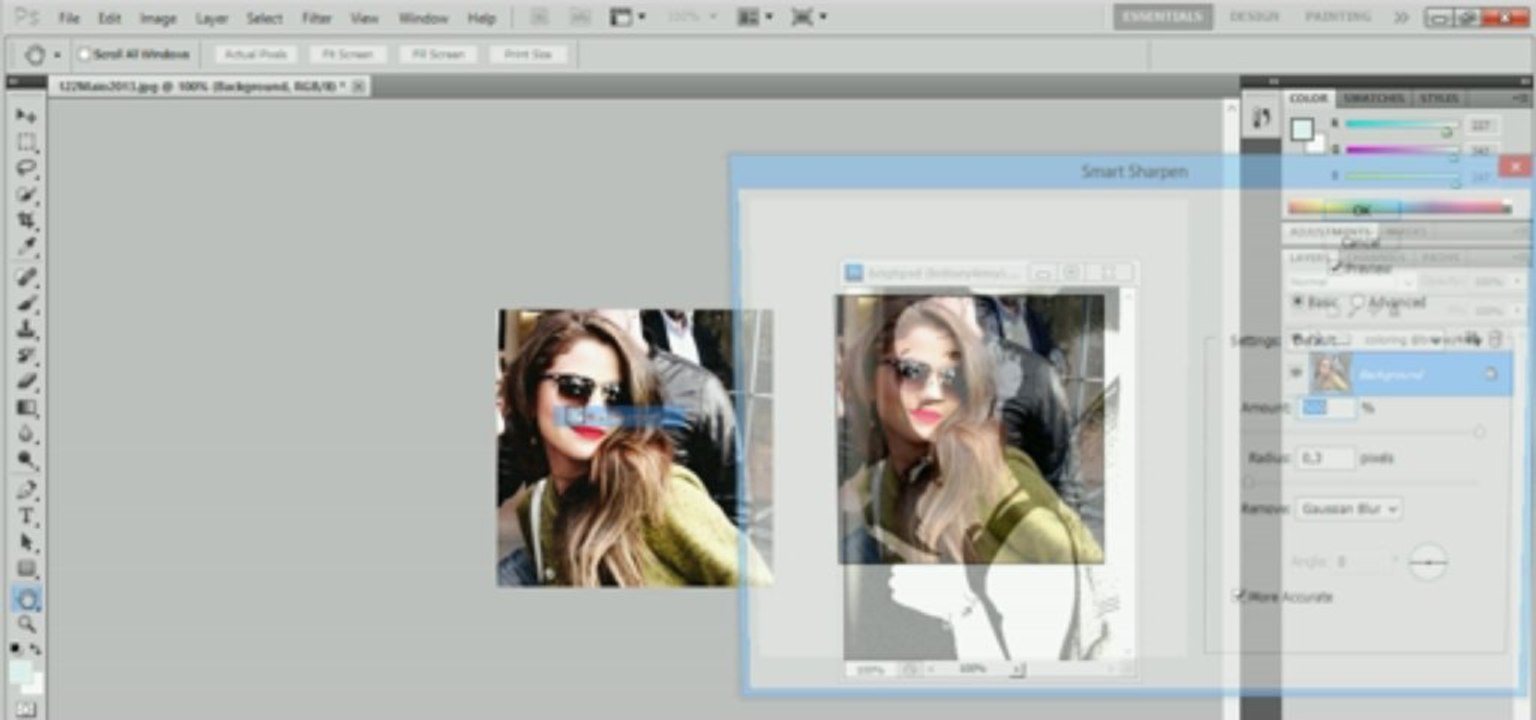This screenshot has width=1536, height=720.
Task: Select the Crop tool
Action: point(26,220)
